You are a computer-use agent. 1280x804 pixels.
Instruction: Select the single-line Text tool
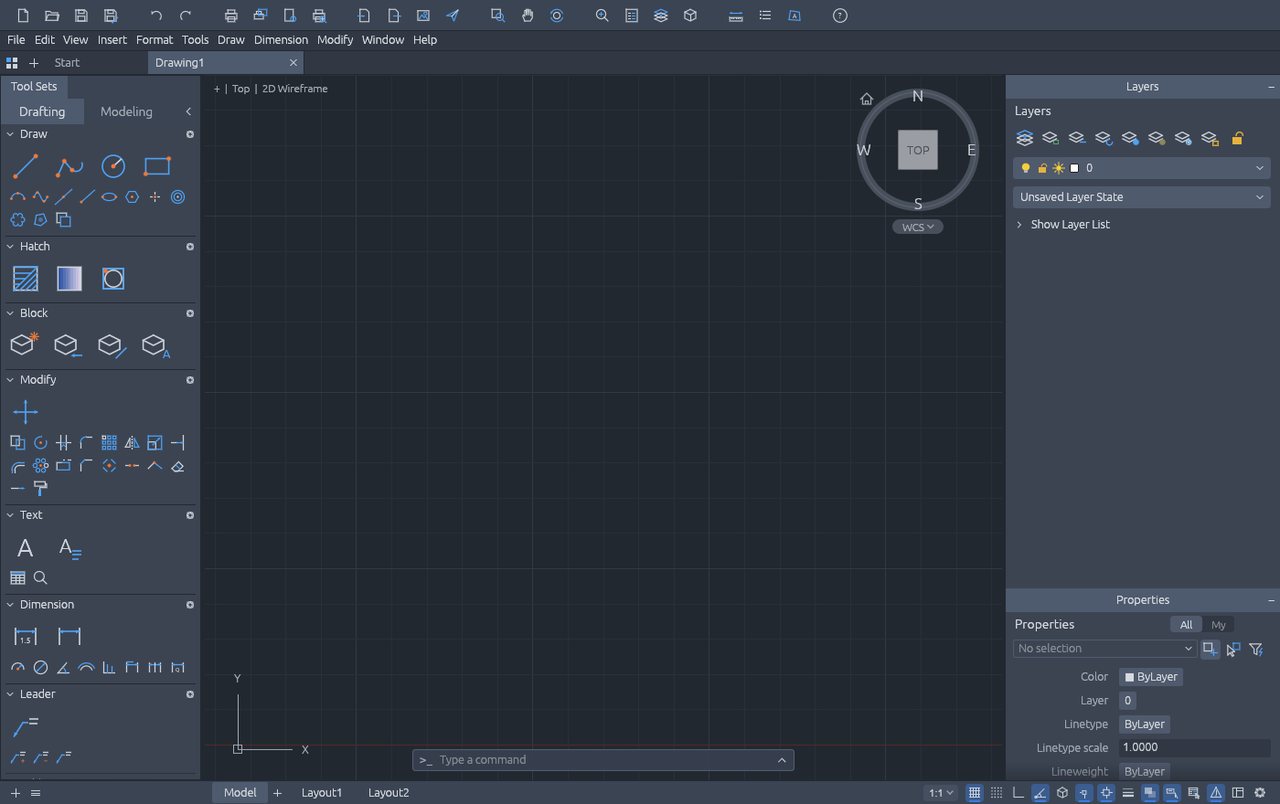(x=25, y=548)
